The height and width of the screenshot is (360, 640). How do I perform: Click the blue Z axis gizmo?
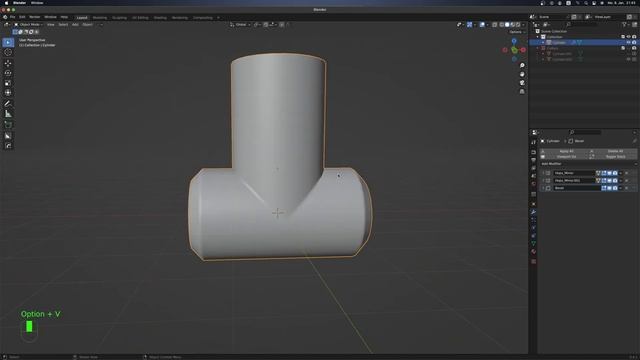pos(514,41)
